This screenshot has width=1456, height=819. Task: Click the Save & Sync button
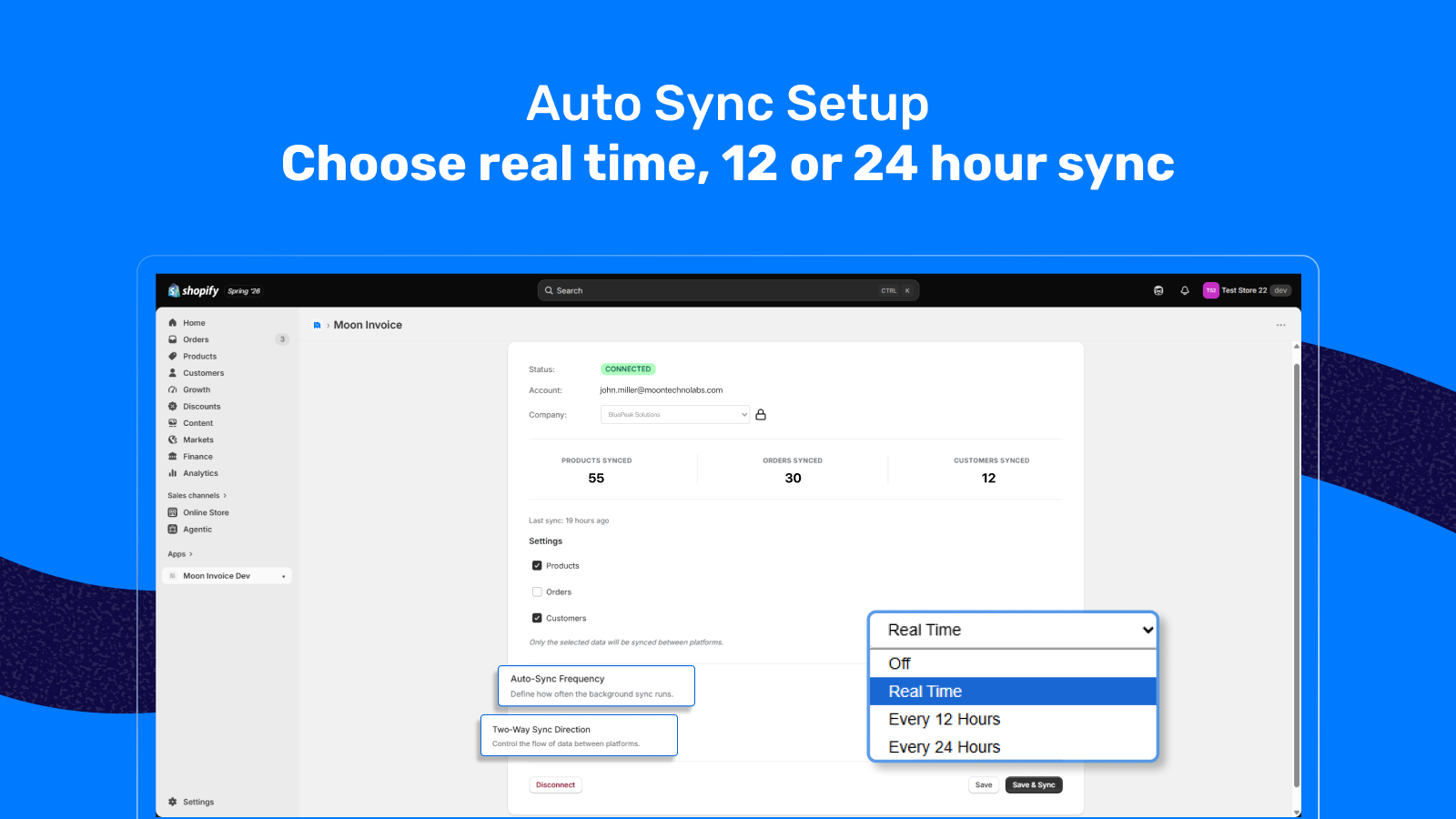coord(1034,785)
